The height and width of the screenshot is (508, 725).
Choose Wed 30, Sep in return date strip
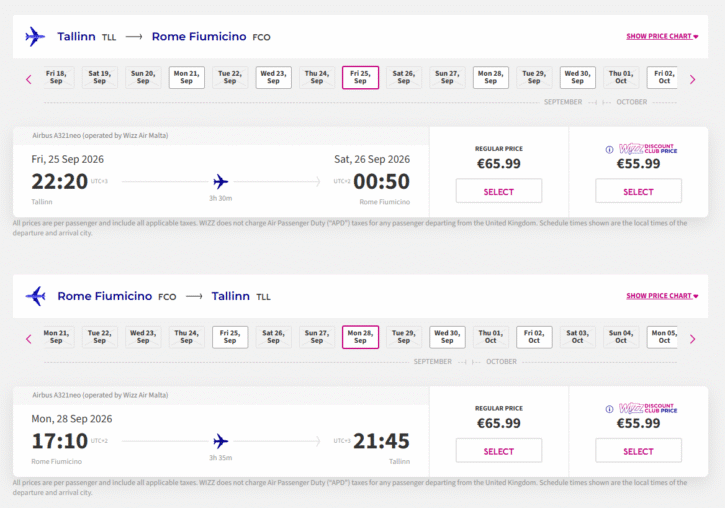pyautogui.click(x=447, y=337)
